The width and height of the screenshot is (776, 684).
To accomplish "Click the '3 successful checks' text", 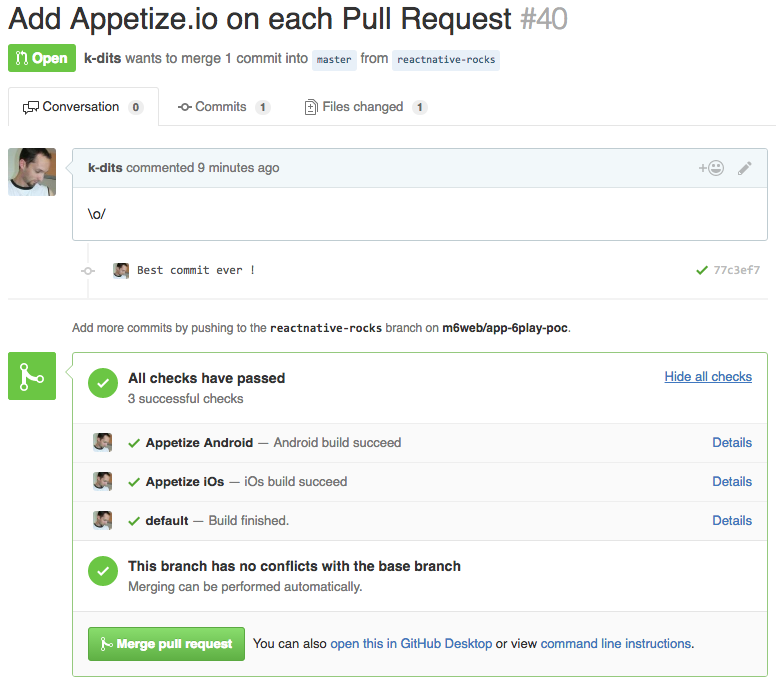I will pyautogui.click(x=186, y=399).
